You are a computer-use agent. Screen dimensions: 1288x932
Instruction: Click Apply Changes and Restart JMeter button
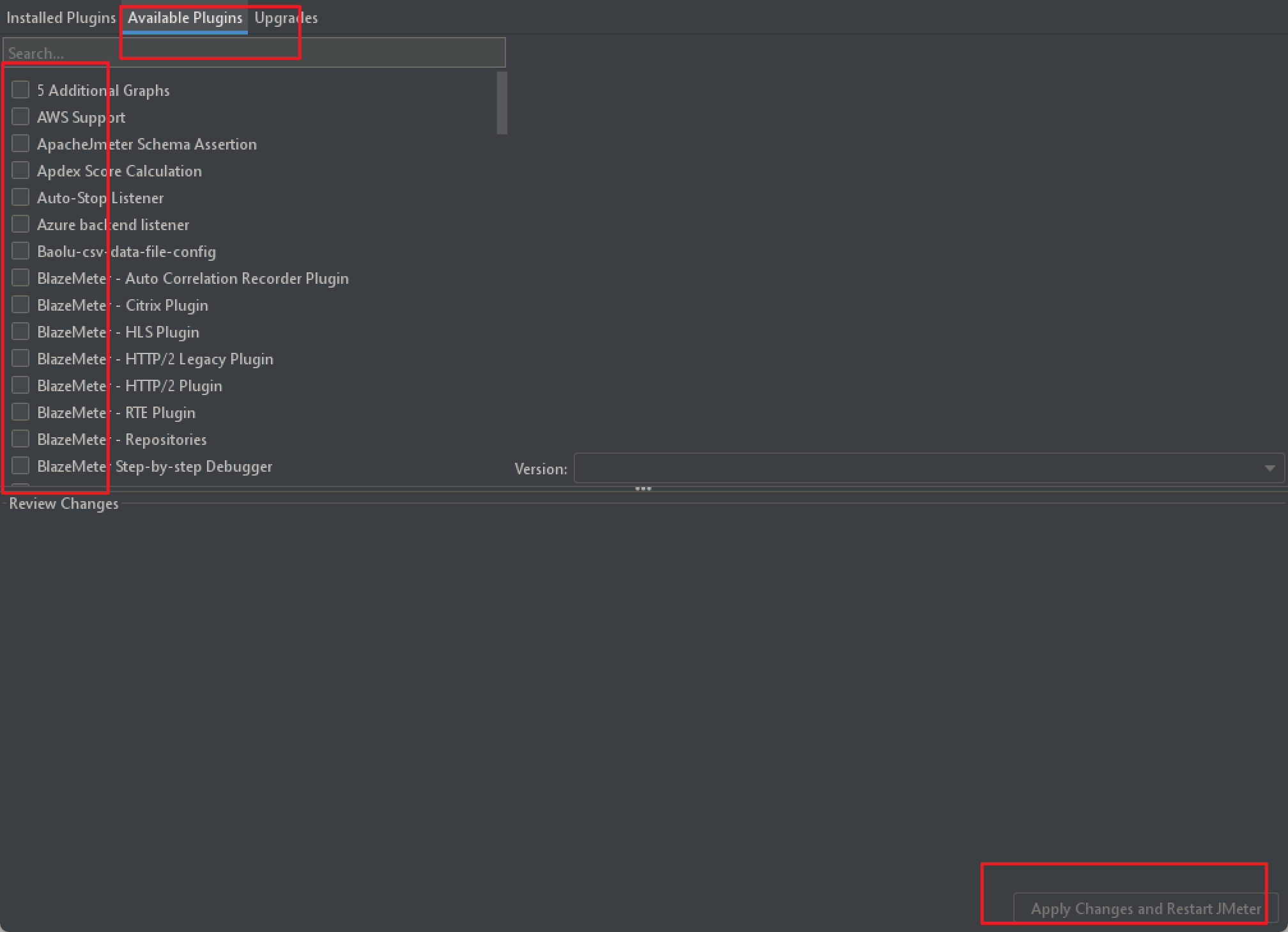point(1146,908)
